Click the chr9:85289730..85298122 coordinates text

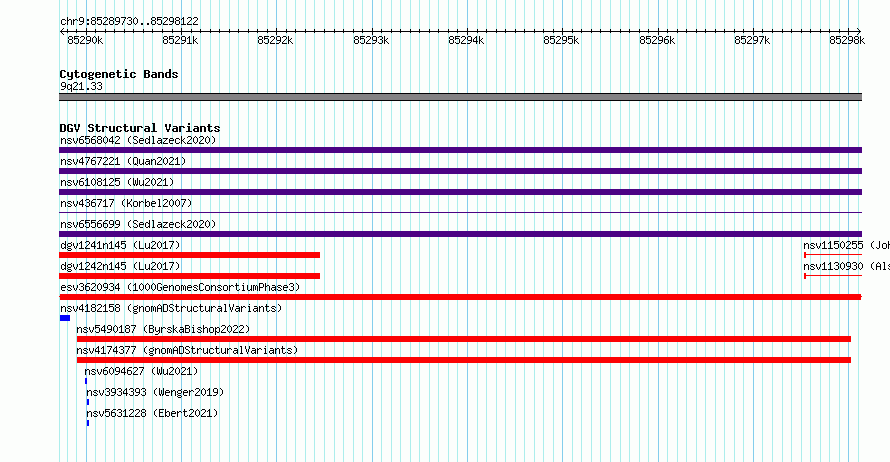(129, 22)
